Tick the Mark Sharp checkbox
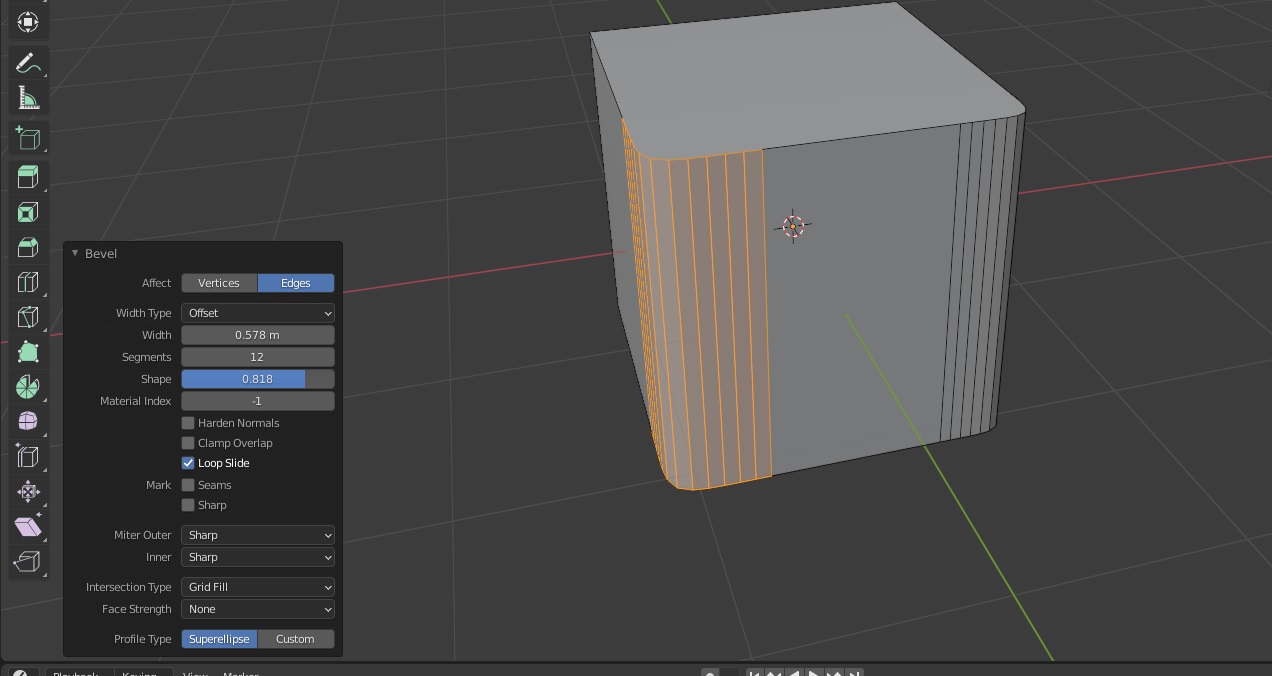Viewport: 1272px width, 676px height. coord(188,505)
